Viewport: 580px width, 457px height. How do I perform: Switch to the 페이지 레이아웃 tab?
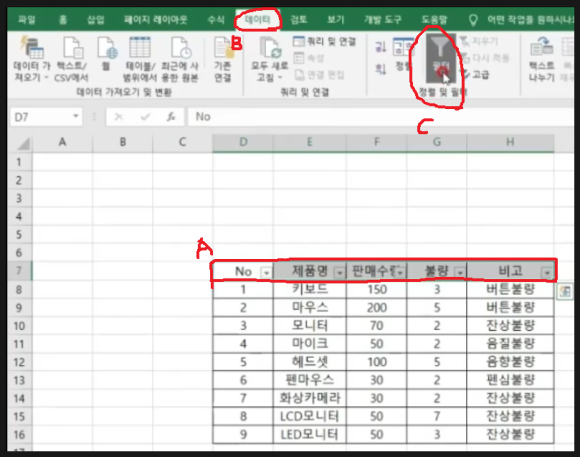pos(156,19)
